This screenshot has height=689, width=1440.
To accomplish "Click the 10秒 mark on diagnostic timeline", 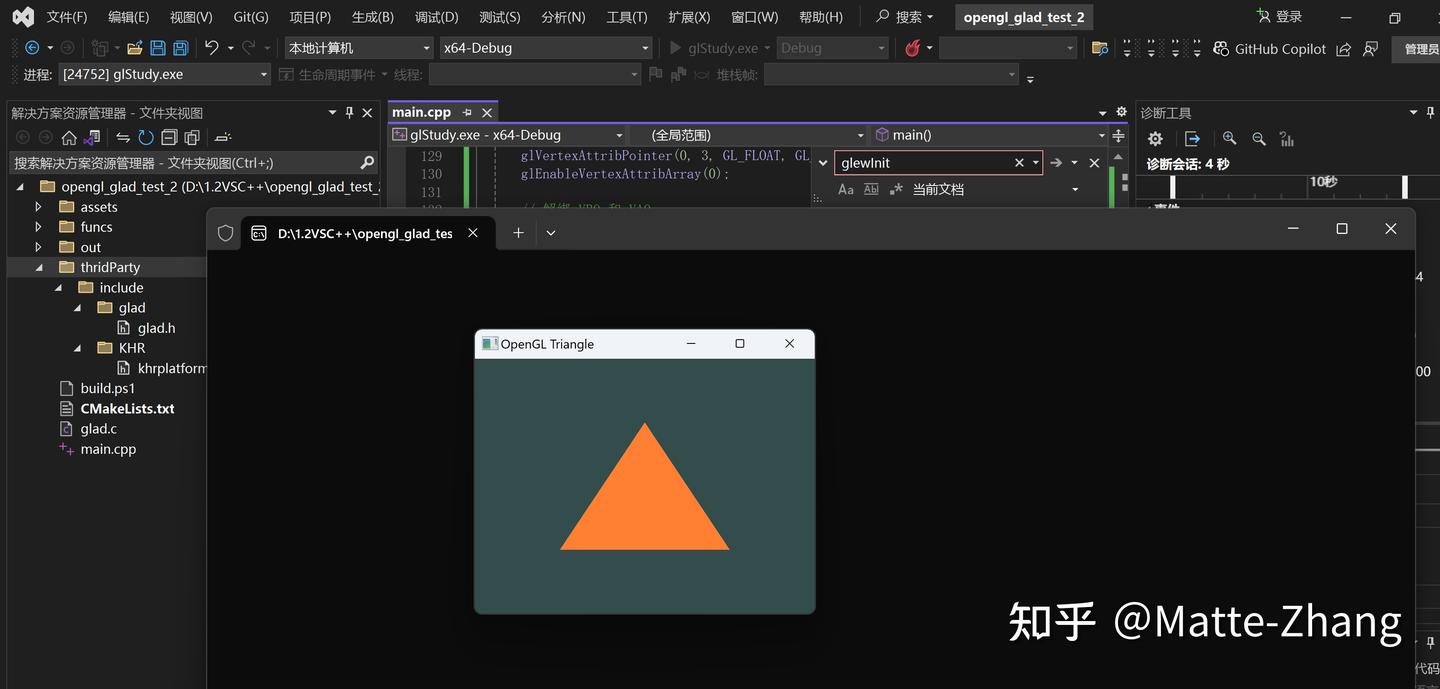I will click(x=1322, y=182).
